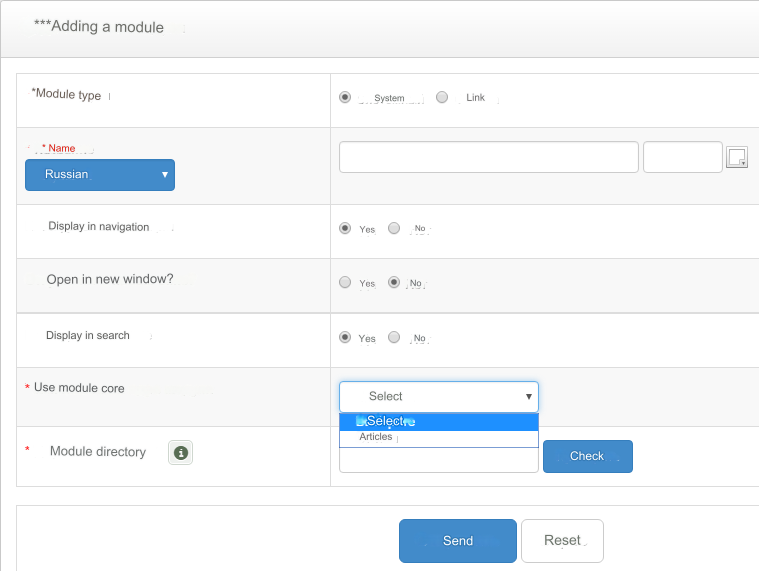Select No for Open in new window
Viewport: 759px width, 571px height.
click(x=394, y=282)
